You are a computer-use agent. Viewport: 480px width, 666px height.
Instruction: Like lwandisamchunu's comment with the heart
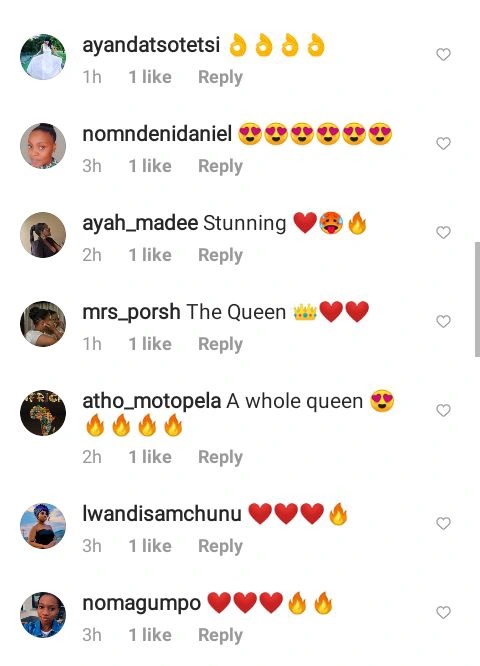tap(443, 523)
